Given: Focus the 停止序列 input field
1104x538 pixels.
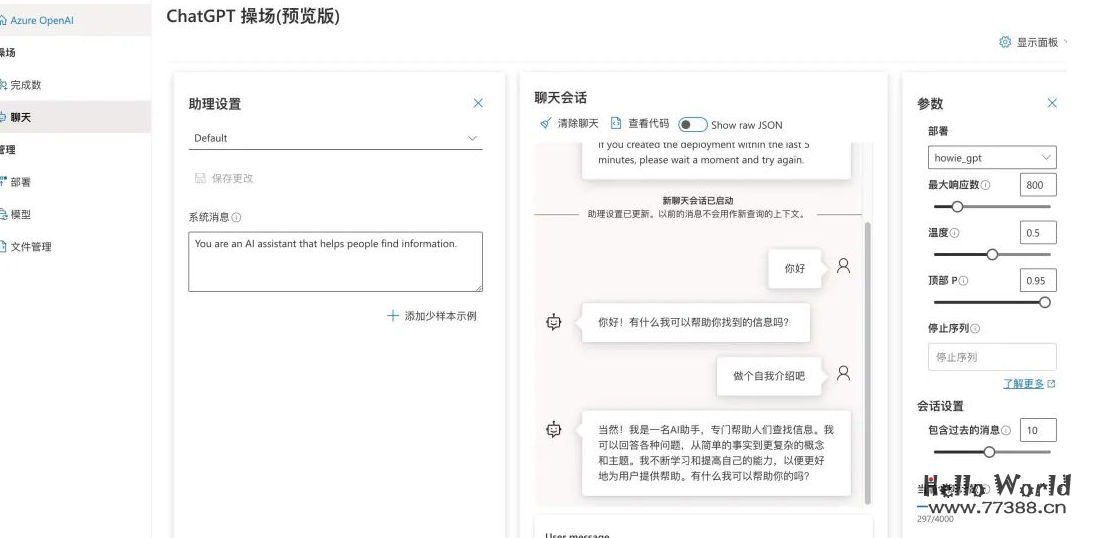Looking at the screenshot, I should point(992,357).
